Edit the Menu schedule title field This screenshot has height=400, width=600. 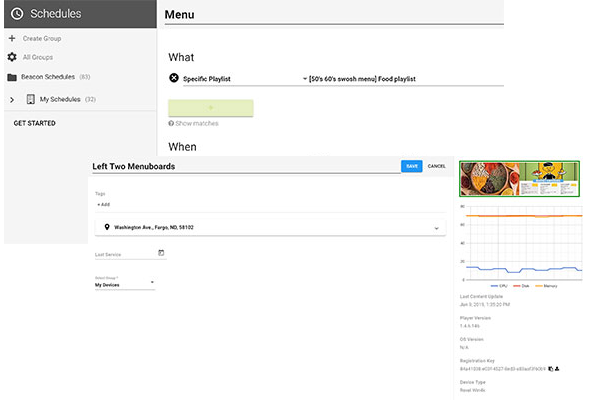click(334, 15)
